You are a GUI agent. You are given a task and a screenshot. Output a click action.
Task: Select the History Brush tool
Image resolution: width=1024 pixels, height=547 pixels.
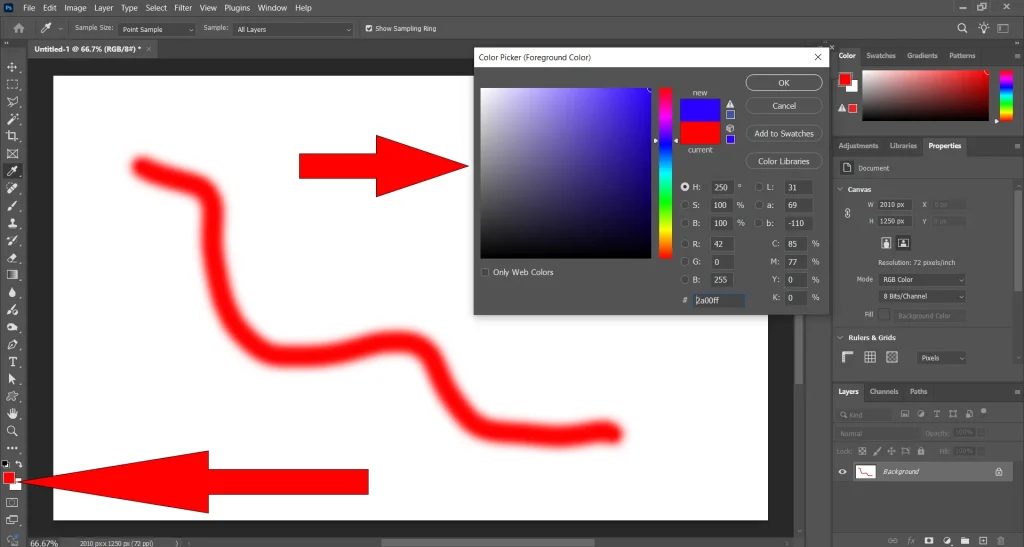(x=12, y=240)
